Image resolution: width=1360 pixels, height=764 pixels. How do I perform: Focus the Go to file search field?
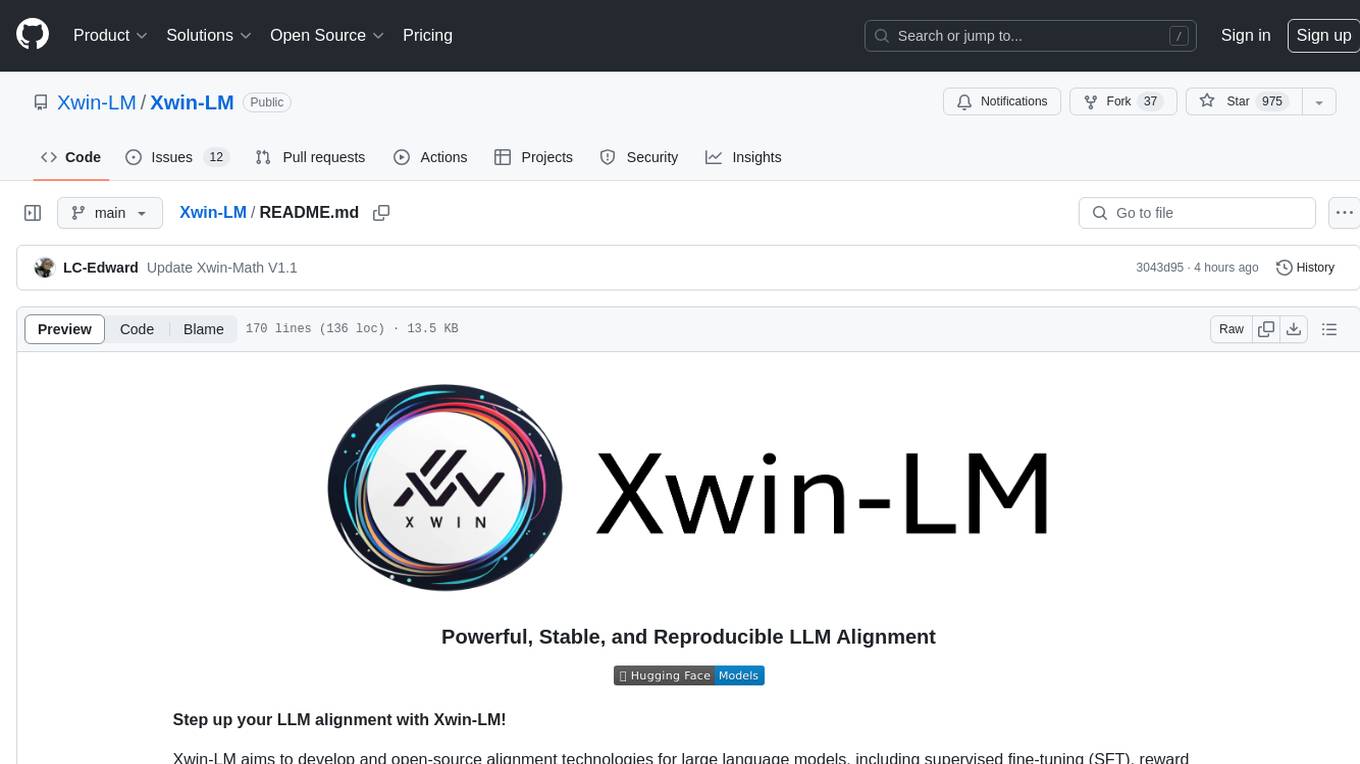[1197, 213]
